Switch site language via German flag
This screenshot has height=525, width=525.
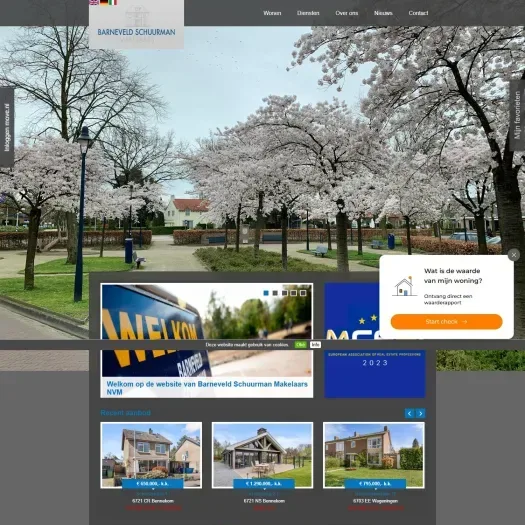click(x=104, y=2)
